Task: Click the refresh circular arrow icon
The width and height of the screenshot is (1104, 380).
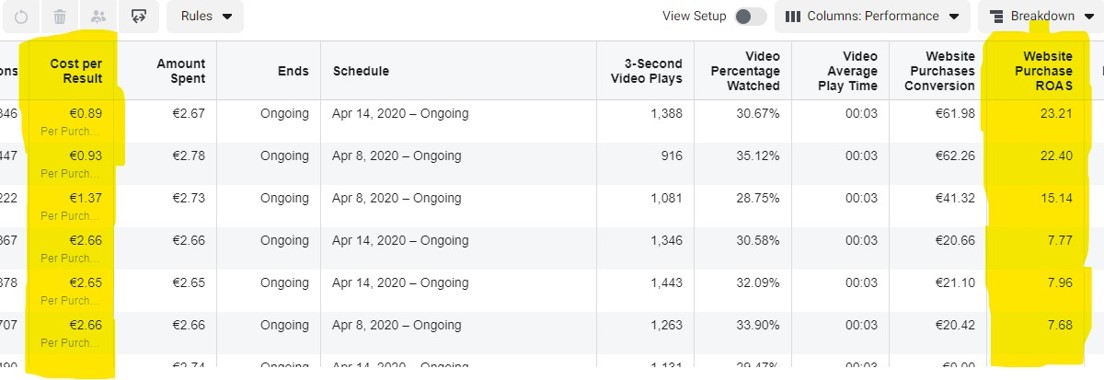Action: [21, 16]
